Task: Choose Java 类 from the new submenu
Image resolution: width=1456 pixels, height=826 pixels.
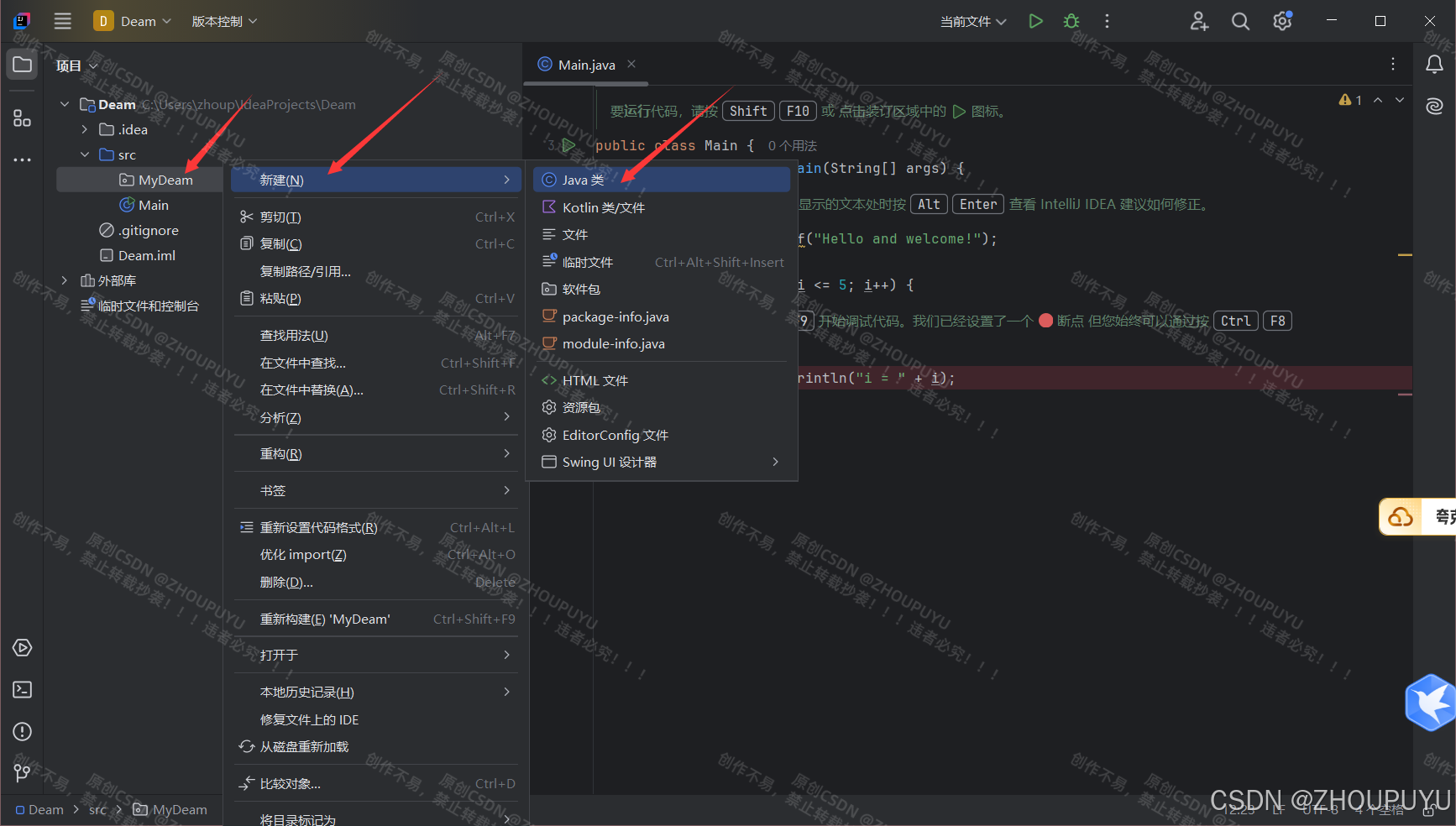Action: (x=662, y=180)
